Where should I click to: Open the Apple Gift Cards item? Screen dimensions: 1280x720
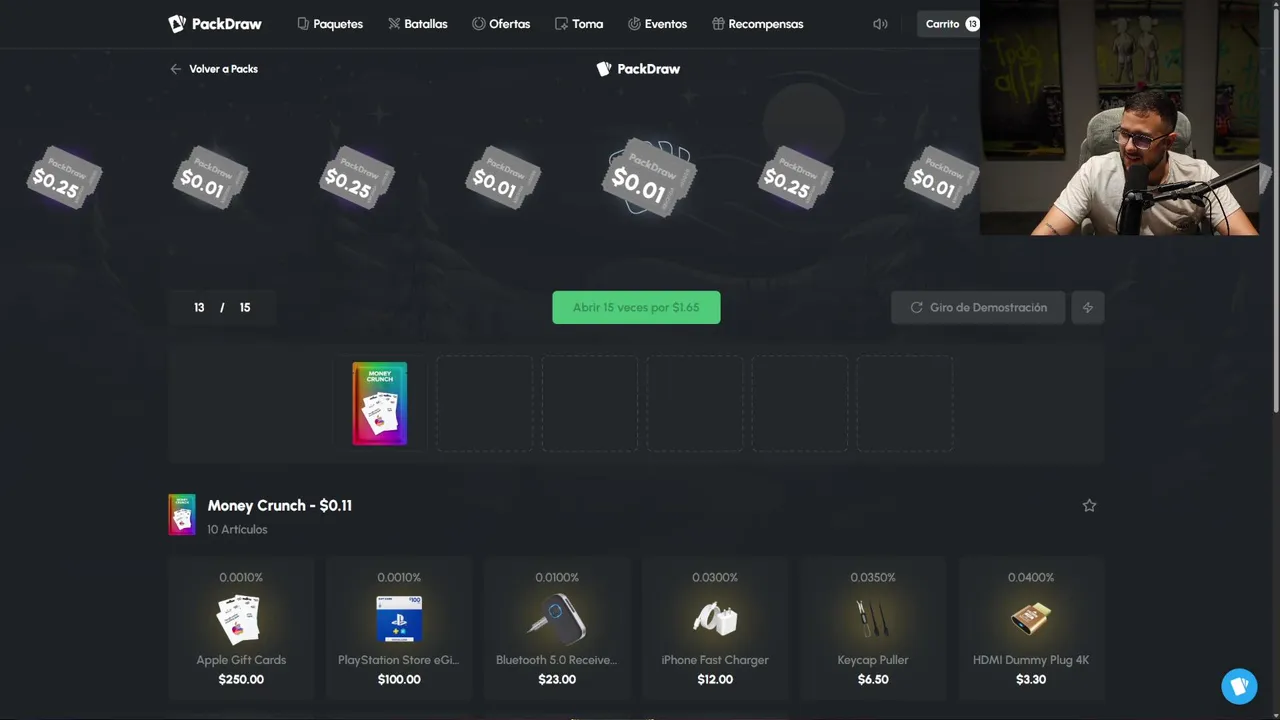pos(241,628)
